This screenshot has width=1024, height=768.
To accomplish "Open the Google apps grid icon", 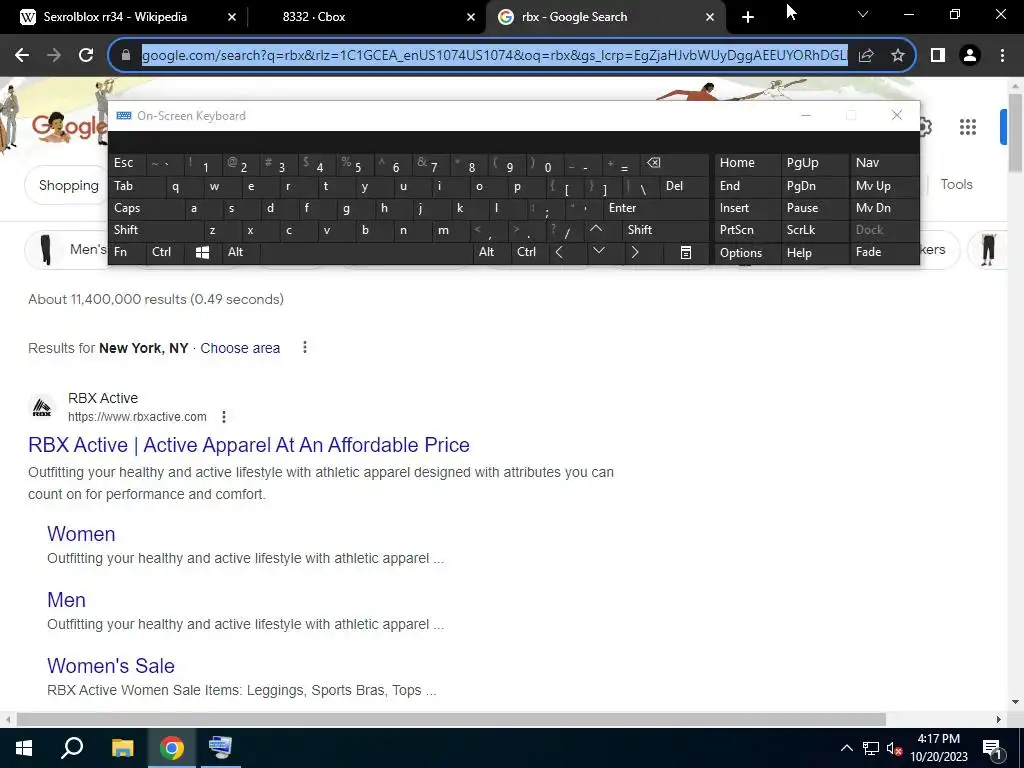I will pos(968,127).
